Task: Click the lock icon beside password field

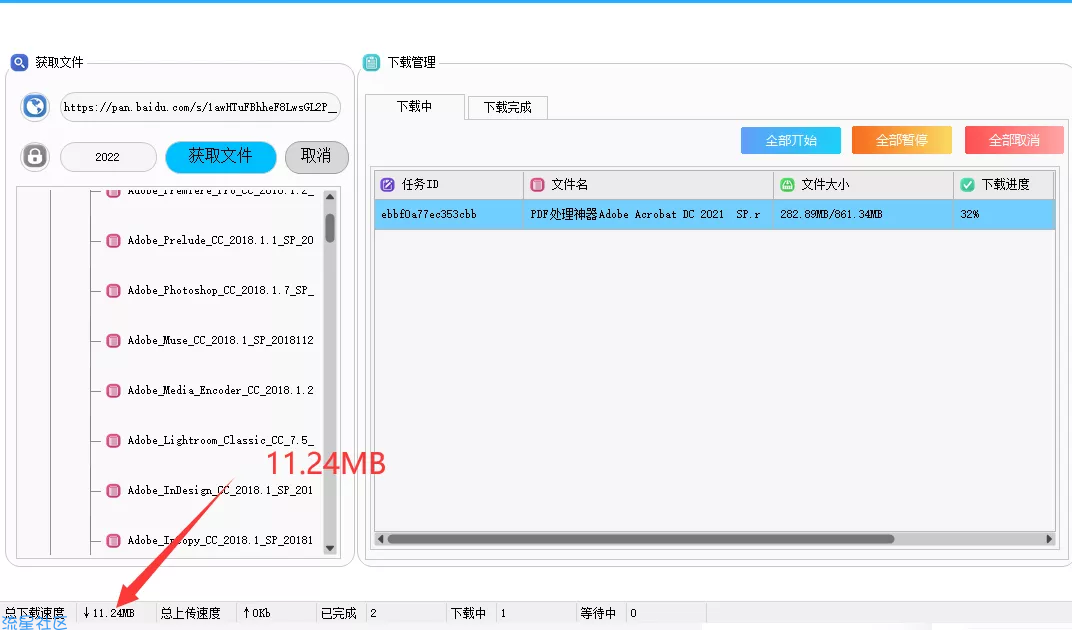Action: [35, 157]
